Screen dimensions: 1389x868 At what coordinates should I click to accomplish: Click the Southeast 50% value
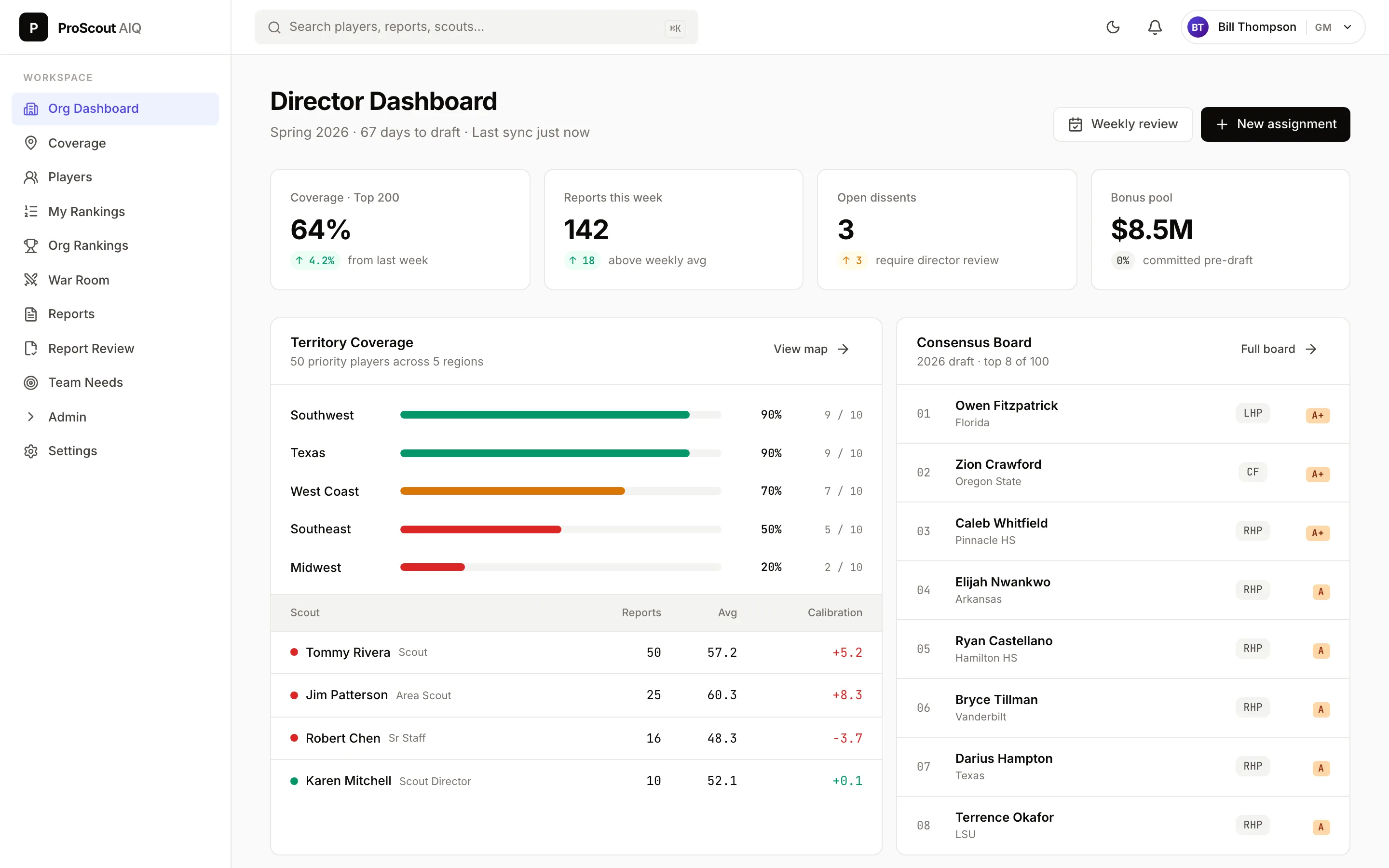[771, 529]
